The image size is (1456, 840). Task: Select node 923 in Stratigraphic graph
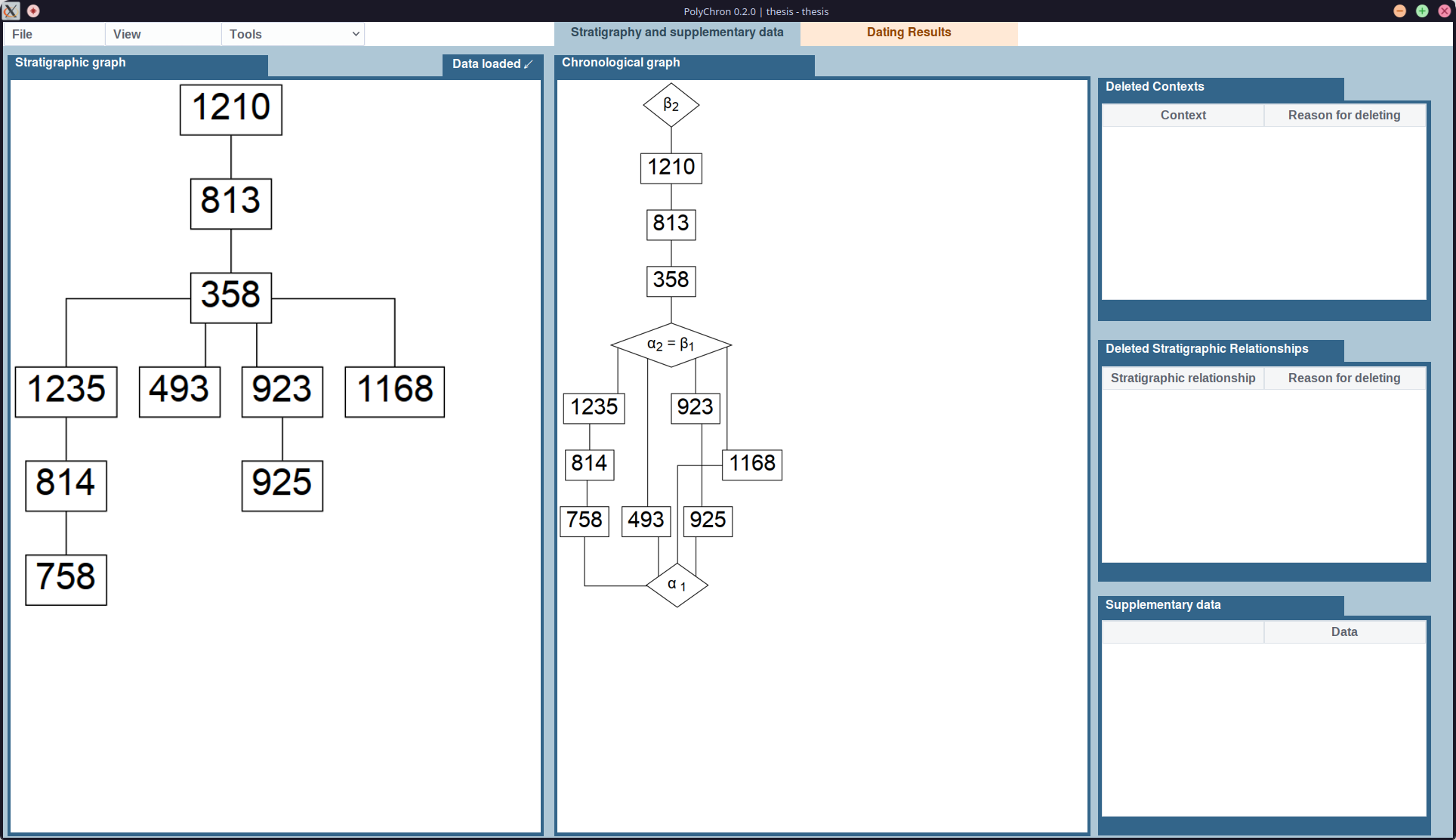pos(282,392)
